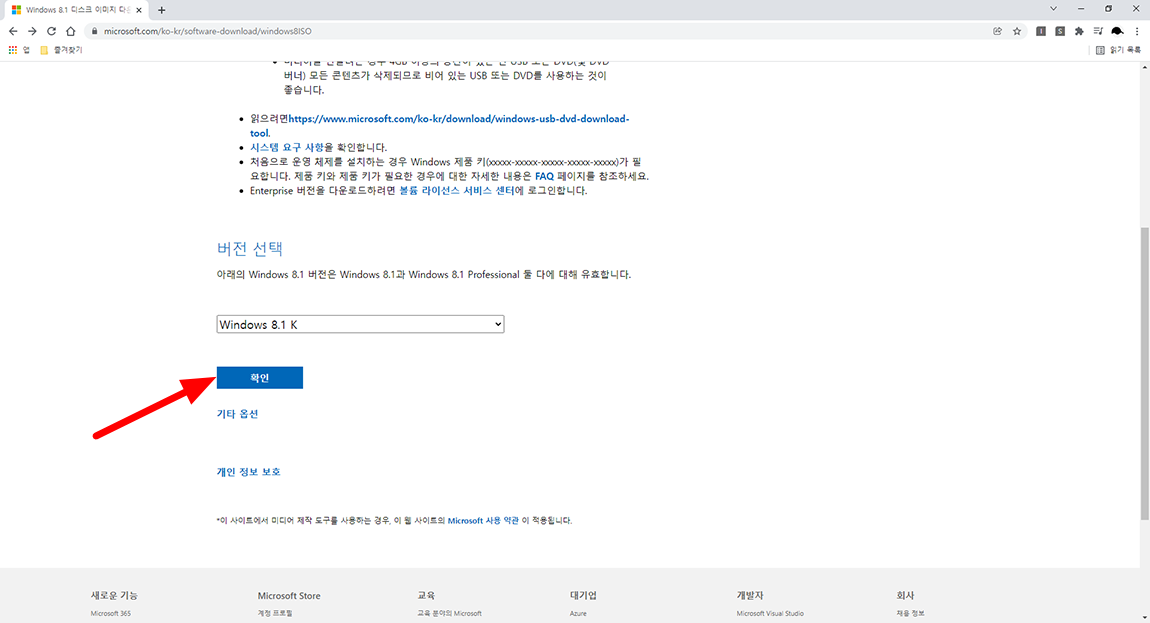
Task: Open the Microsoft 365 footer link
Action: 111,613
